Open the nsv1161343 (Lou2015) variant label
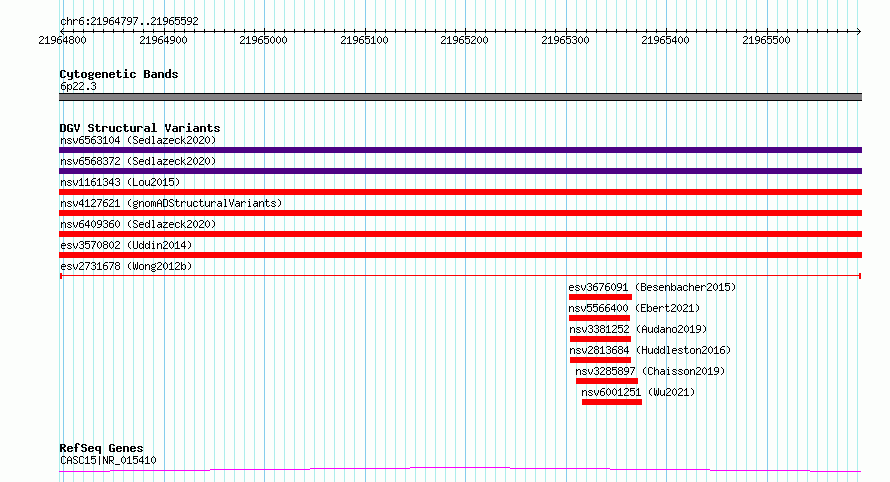The image size is (890, 482). 120,182
